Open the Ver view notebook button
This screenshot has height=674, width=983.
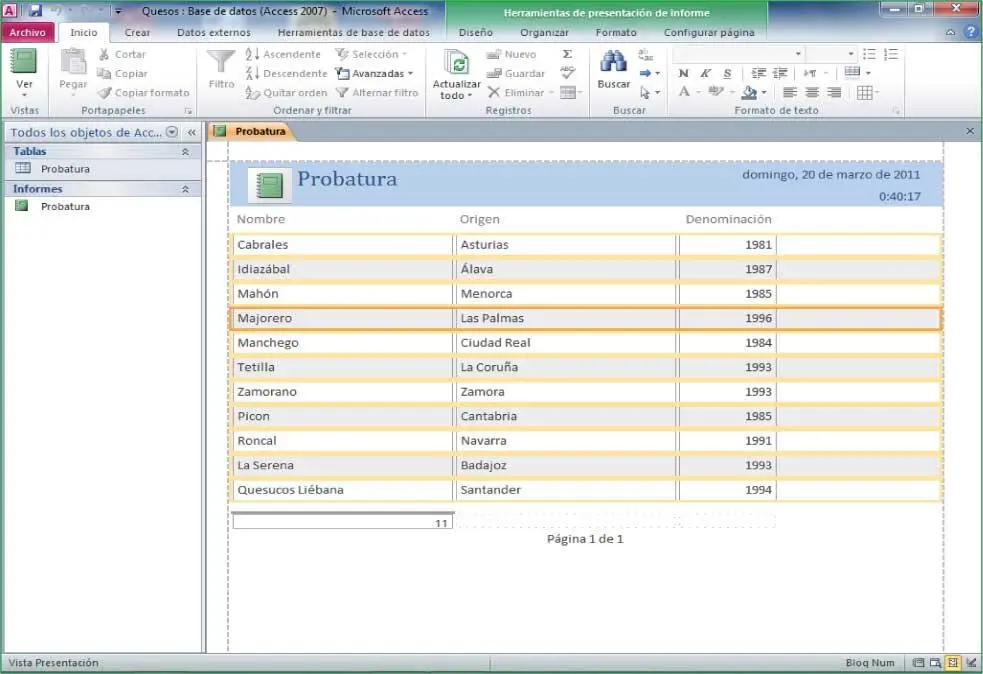click(x=24, y=62)
